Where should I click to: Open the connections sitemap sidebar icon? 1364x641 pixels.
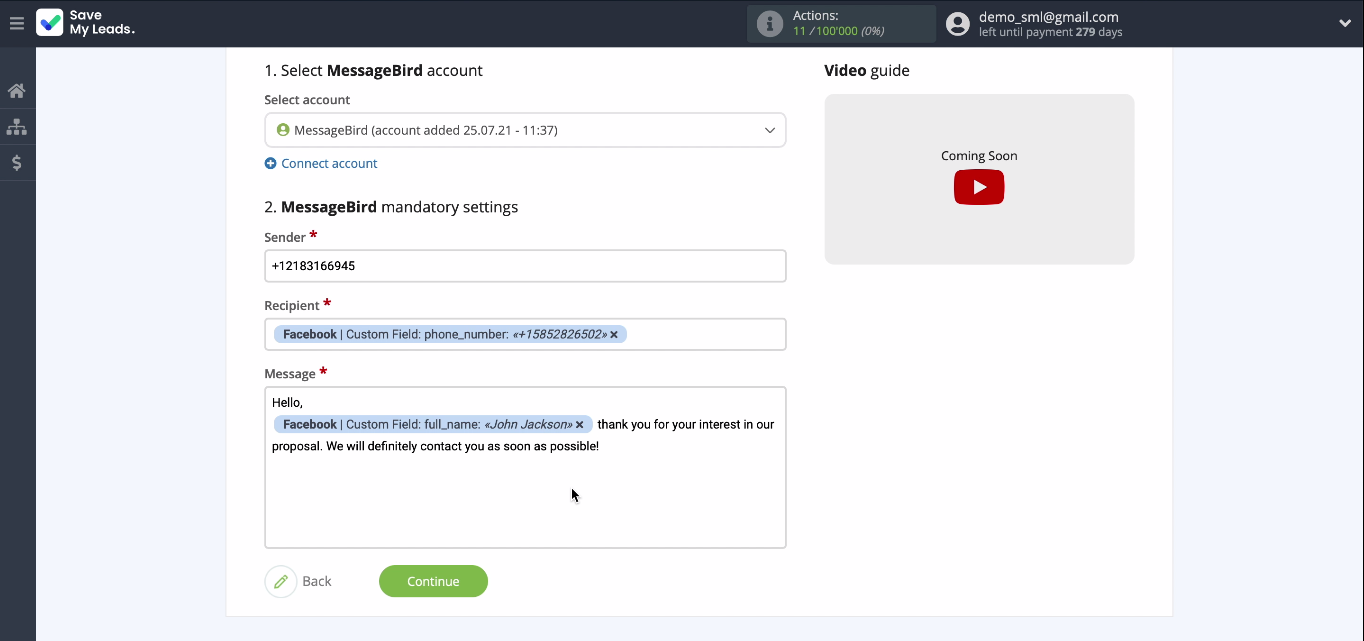click(x=16, y=127)
